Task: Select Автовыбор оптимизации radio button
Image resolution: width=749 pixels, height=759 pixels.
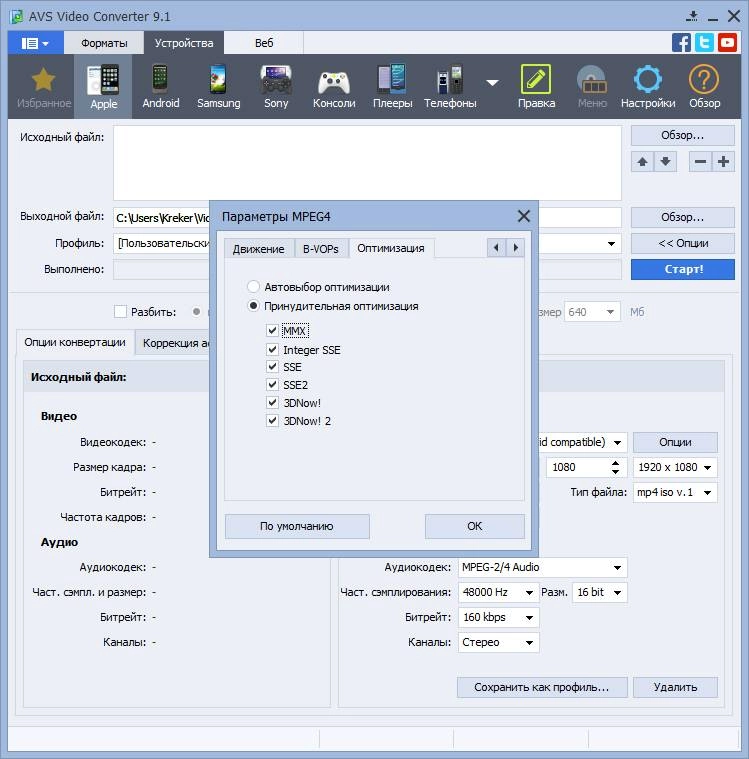Action: pyautogui.click(x=253, y=287)
